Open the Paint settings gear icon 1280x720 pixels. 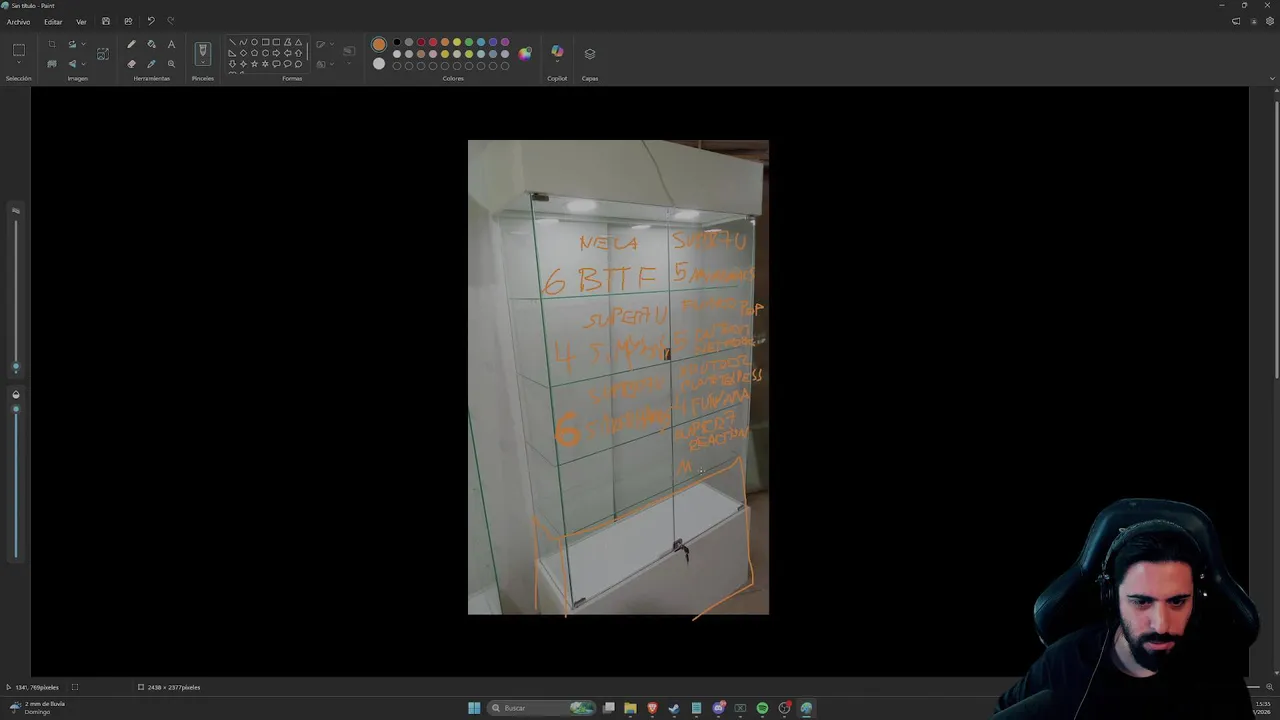pos(1270,21)
